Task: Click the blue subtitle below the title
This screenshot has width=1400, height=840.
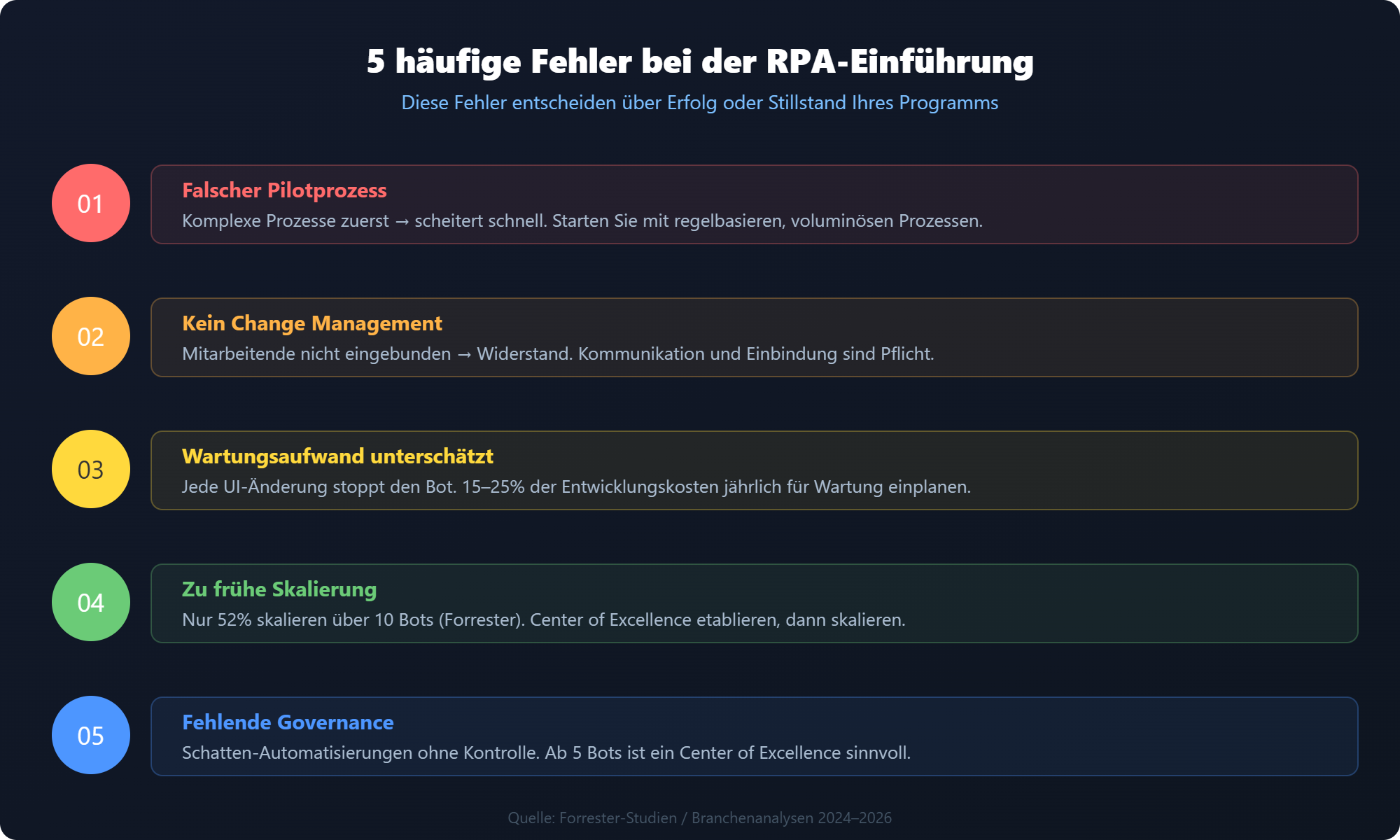Action: (x=700, y=103)
